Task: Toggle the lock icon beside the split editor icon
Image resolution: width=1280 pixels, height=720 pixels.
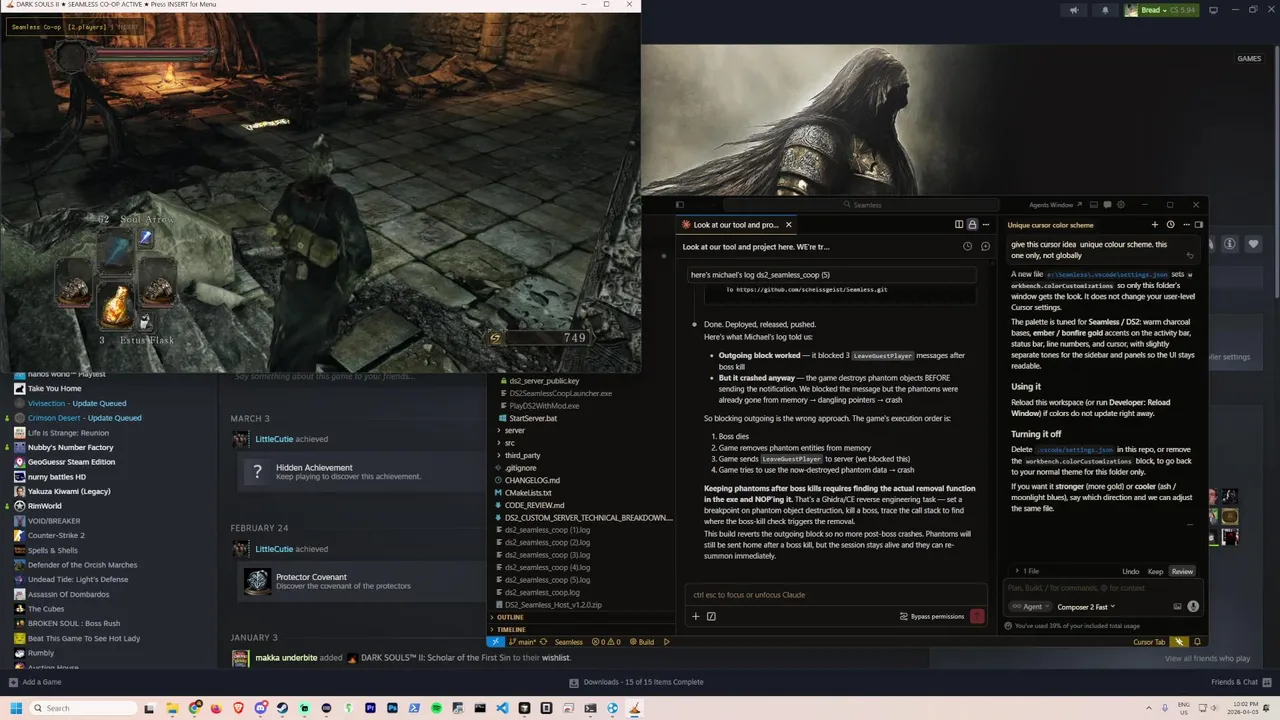Action: point(972,225)
